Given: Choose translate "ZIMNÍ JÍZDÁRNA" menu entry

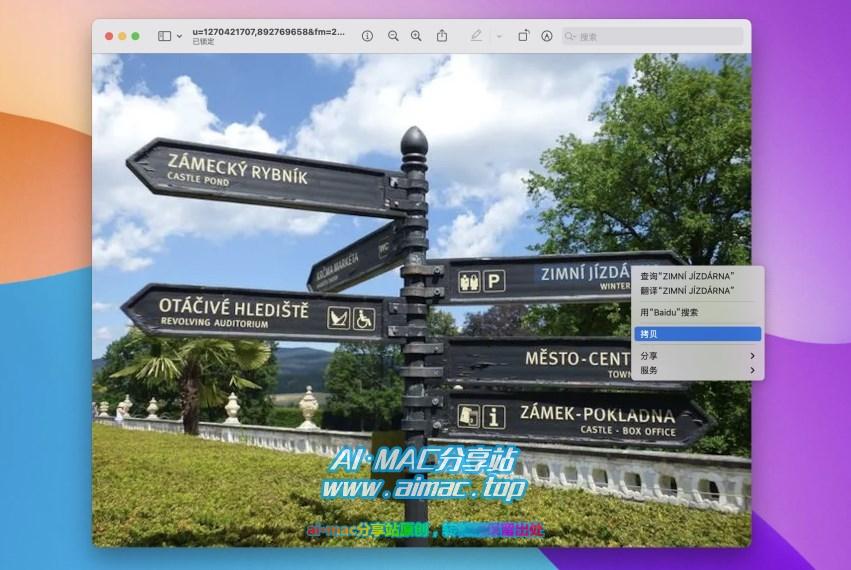Looking at the screenshot, I should pyautogui.click(x=697, y=290).
